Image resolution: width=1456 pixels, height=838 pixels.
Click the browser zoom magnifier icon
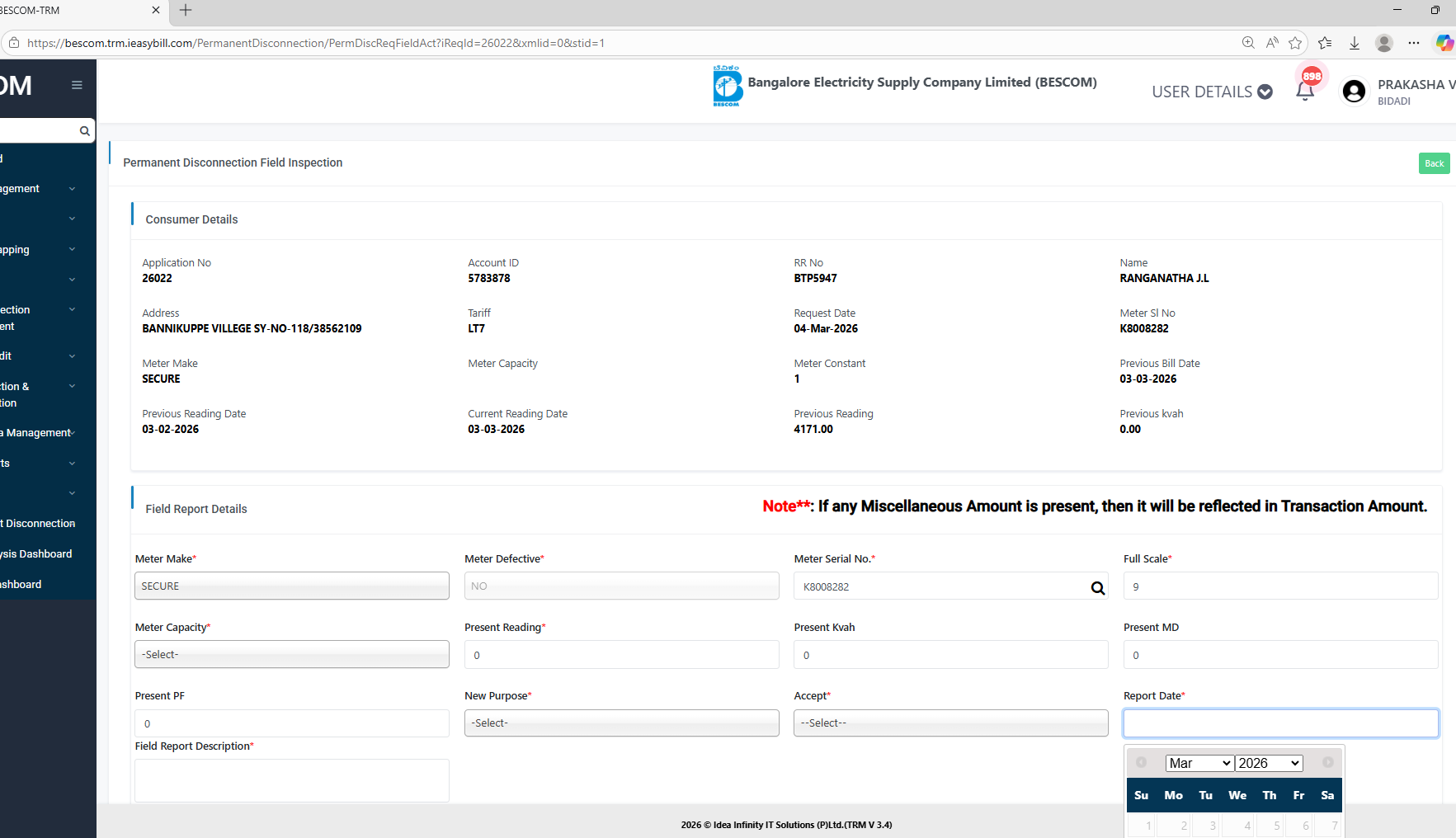click(1248, 43)
